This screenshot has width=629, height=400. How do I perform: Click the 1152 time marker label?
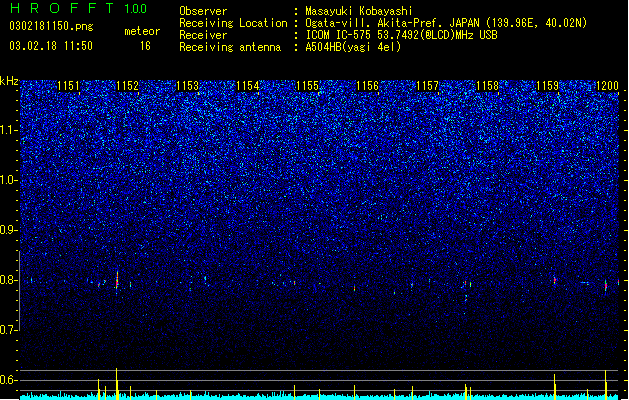(x=128, y=86)
